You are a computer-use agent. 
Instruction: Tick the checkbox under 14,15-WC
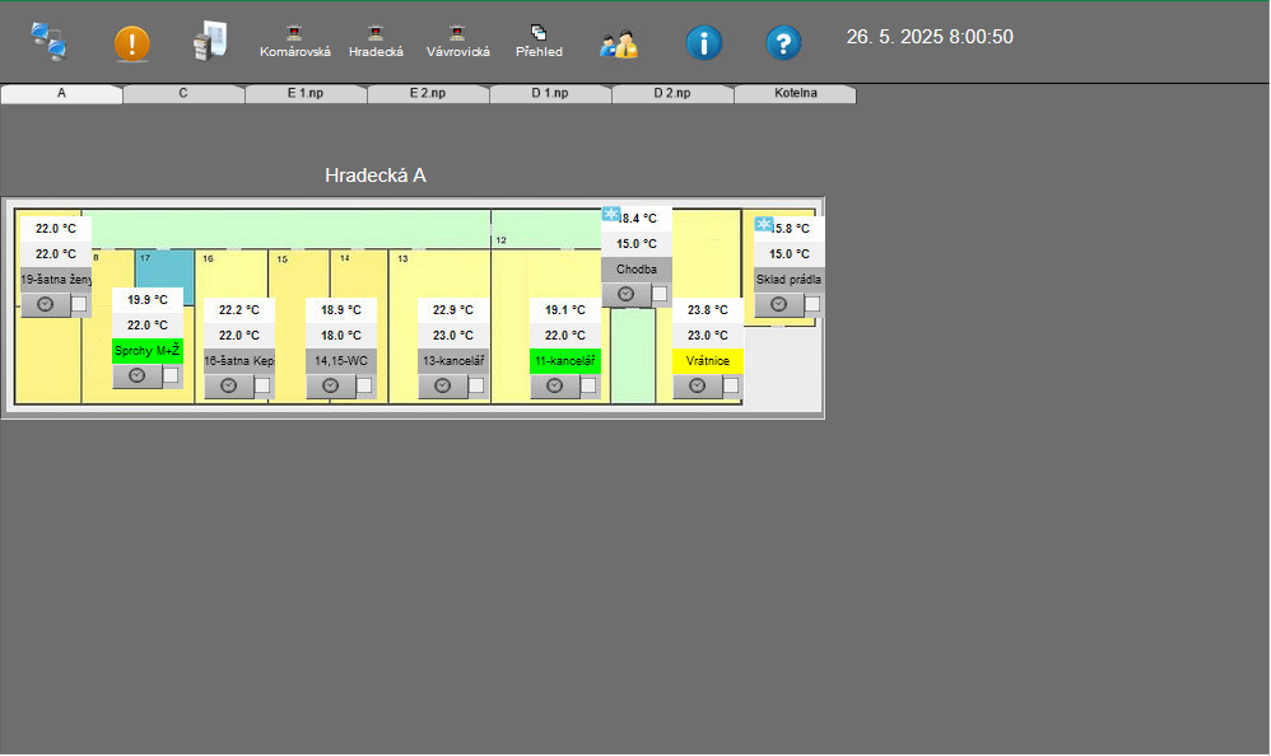point(364,386)
